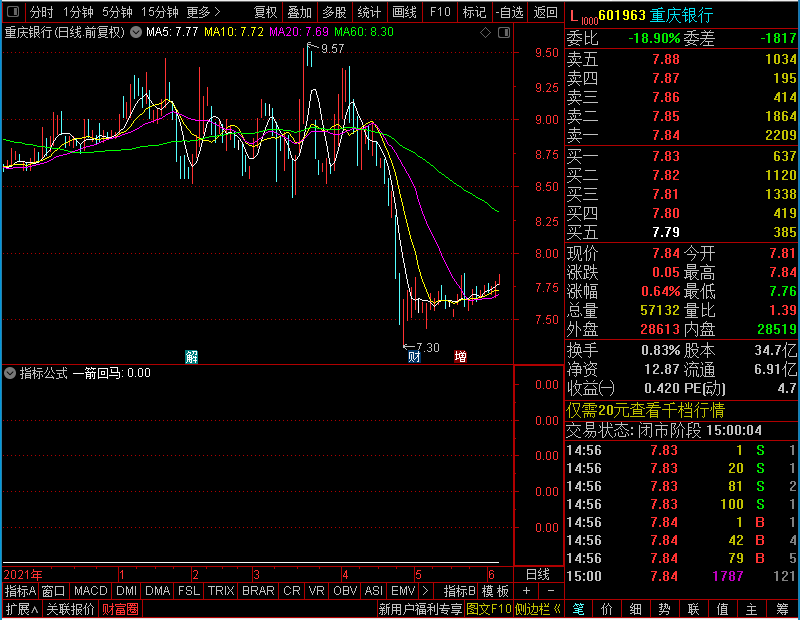The height and width of the screenshot is (620, 800).
Task: Click the 601963 stock code
Action: pos(622,16)
